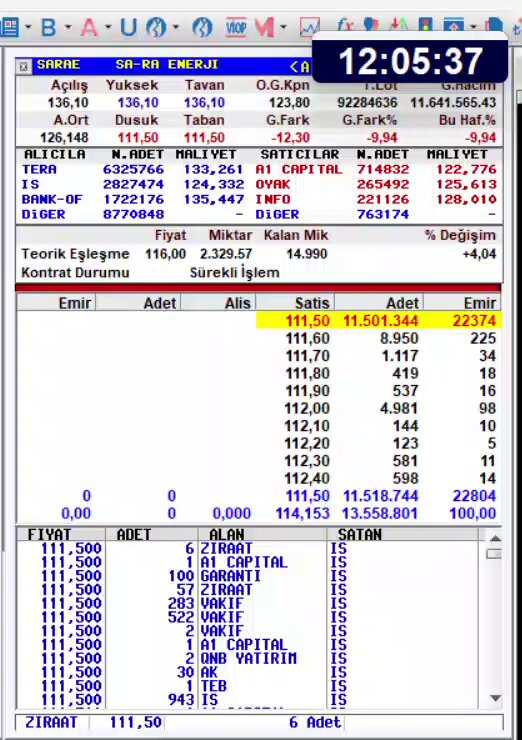Open the dropdown arrow next to the B icon
Image resolution: width=522 pixels, height=740 pixels.
68,27
